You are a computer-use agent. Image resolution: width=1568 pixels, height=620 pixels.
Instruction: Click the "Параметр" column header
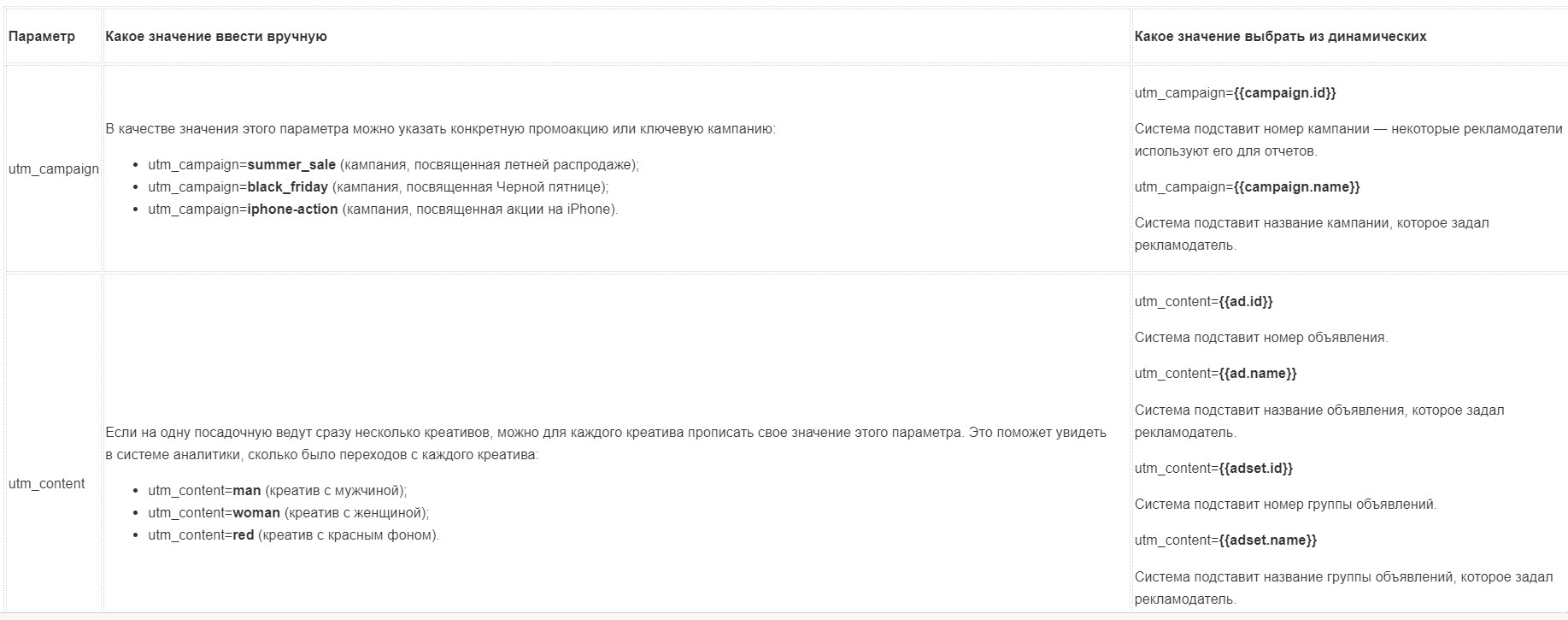(42, 37)
